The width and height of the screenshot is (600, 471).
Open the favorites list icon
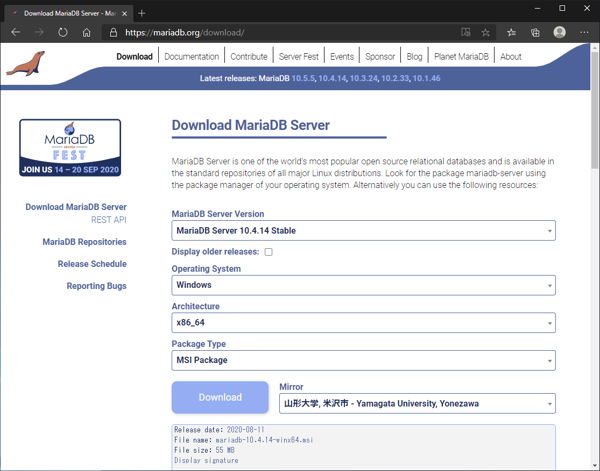(x=511, y=33)
